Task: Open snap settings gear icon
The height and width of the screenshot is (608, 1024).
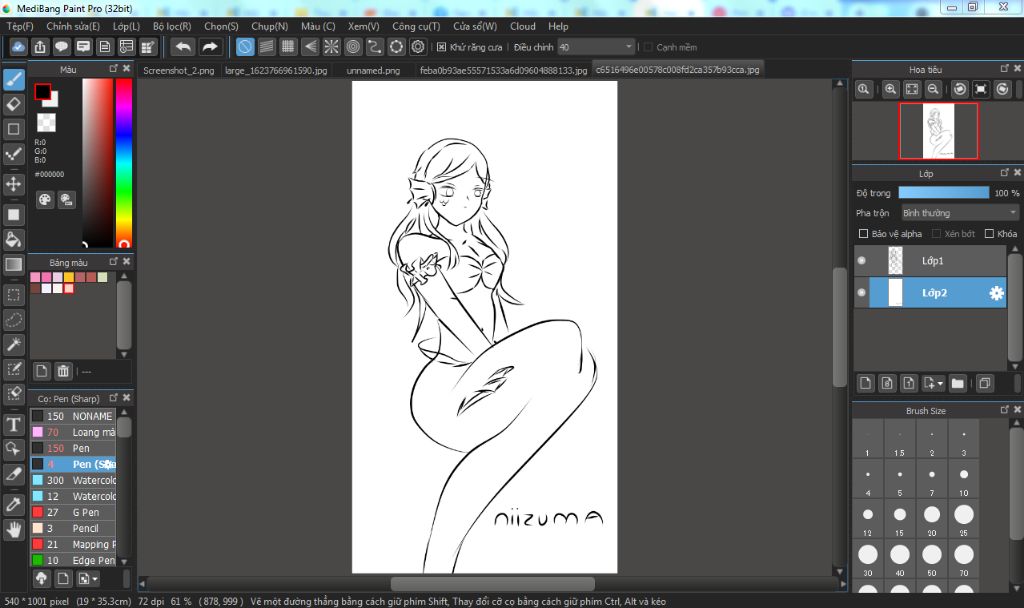Action: [418, 47]
